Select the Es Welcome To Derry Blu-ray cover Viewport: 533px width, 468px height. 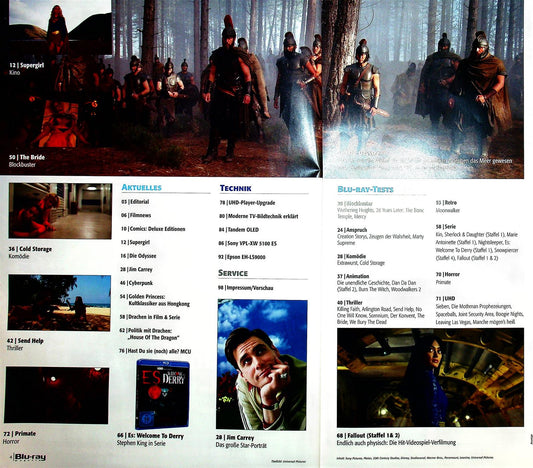[162, 395]
